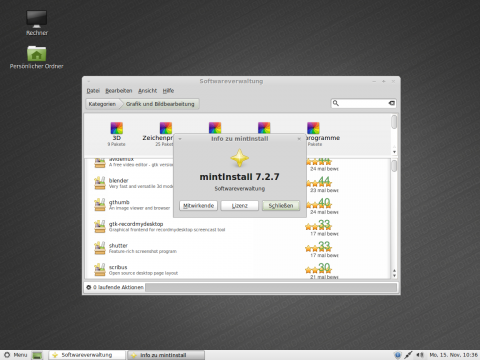Click the 'mintInstall 7.2.7' heading text
The height and width of the screenshot is (360, 480).
pos(240,177)
